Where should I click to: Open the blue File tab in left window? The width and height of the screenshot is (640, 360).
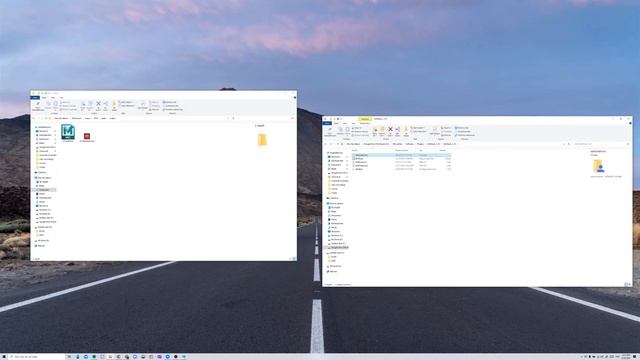tap(35, 98)
